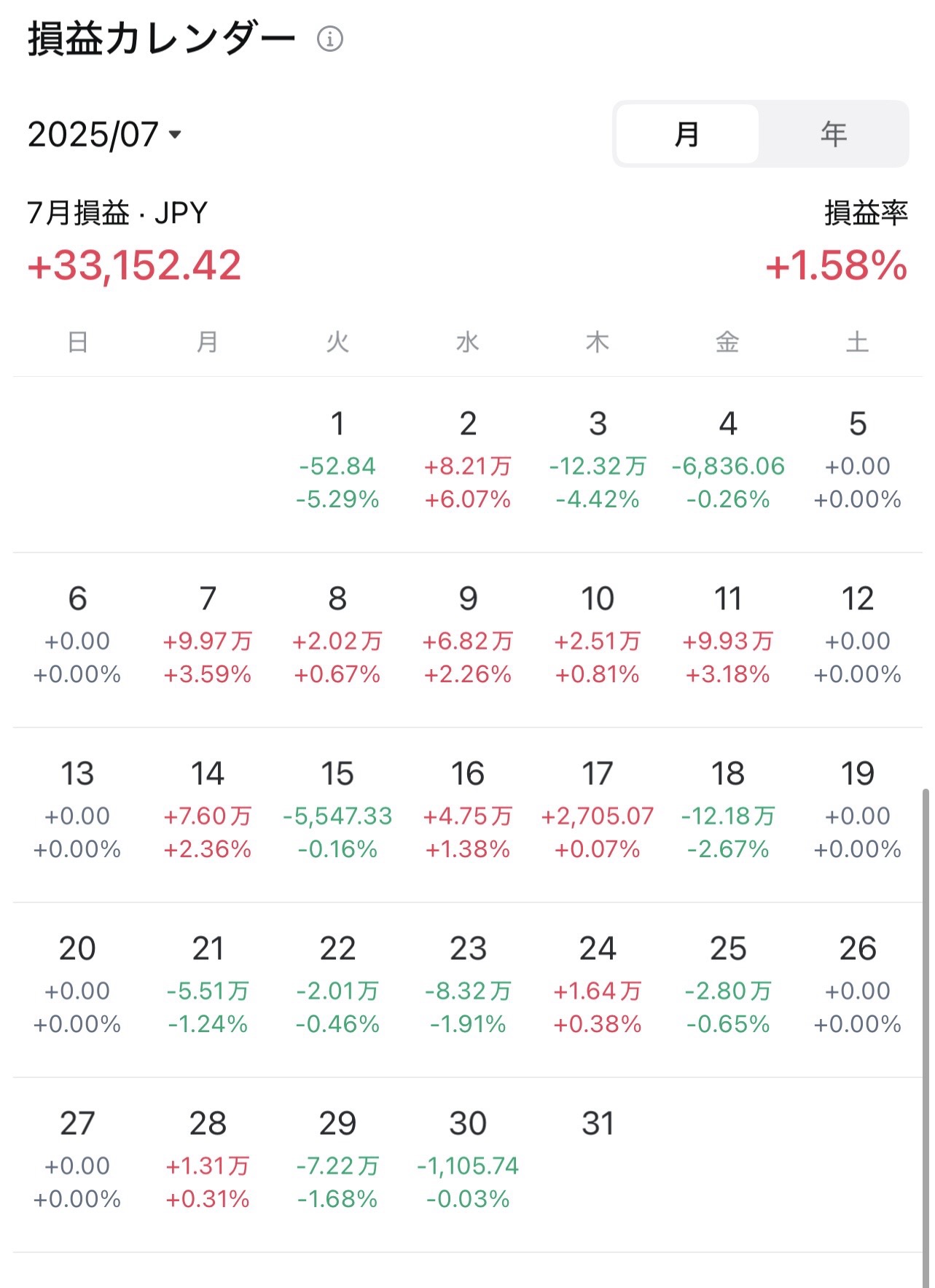Screen dimensions: 935x1288
Task: Select July 3 showing -12.32万 loss
Action: pyautogui.click(x=598, y=464)
